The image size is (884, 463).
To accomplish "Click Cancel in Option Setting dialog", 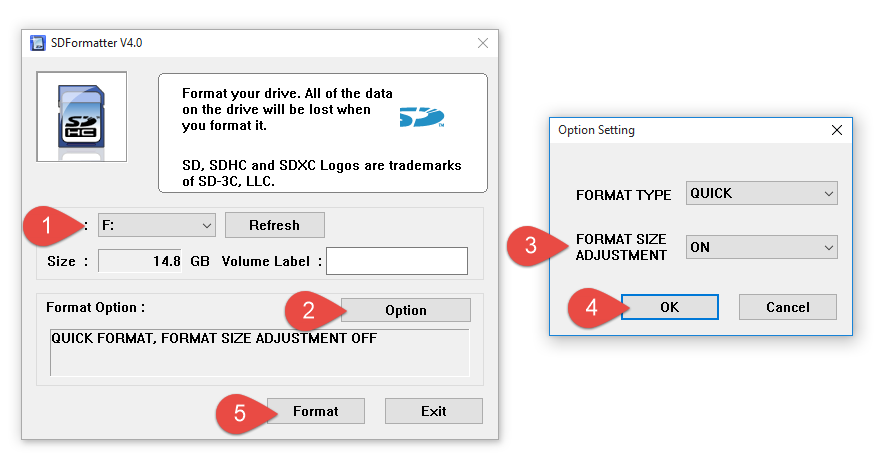I will tap(788, 307).
